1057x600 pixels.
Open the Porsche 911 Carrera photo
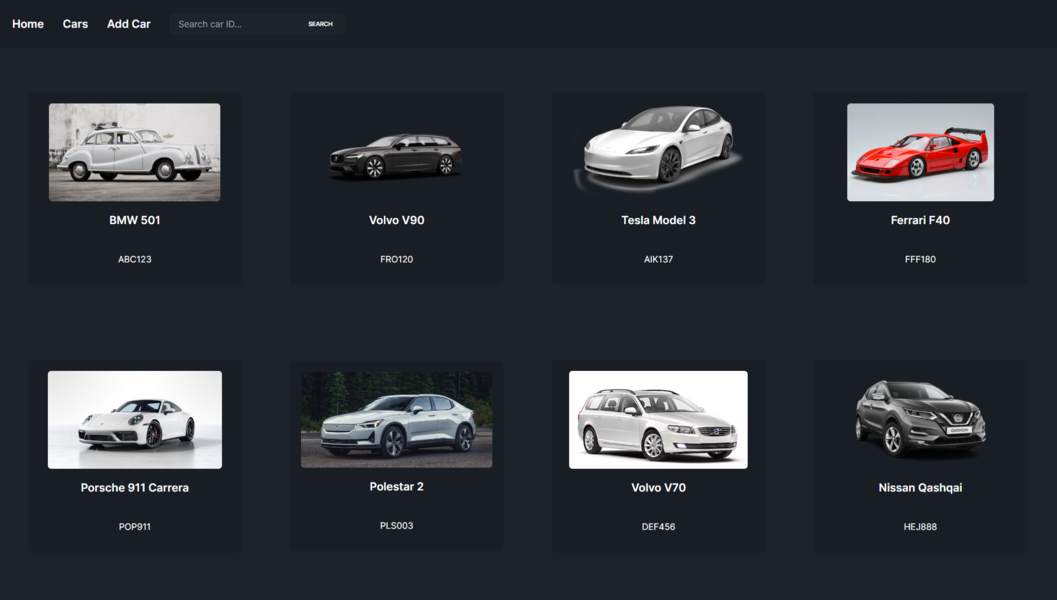135,419
